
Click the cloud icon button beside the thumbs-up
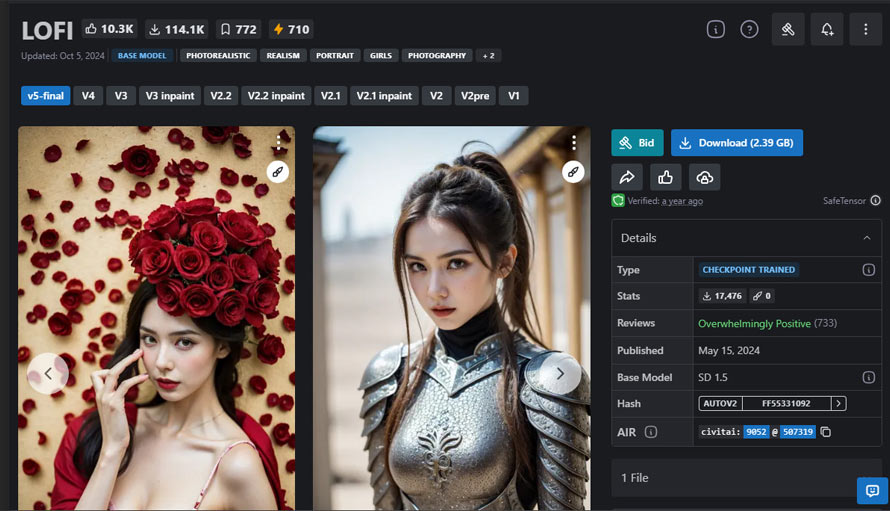point(704,177)
